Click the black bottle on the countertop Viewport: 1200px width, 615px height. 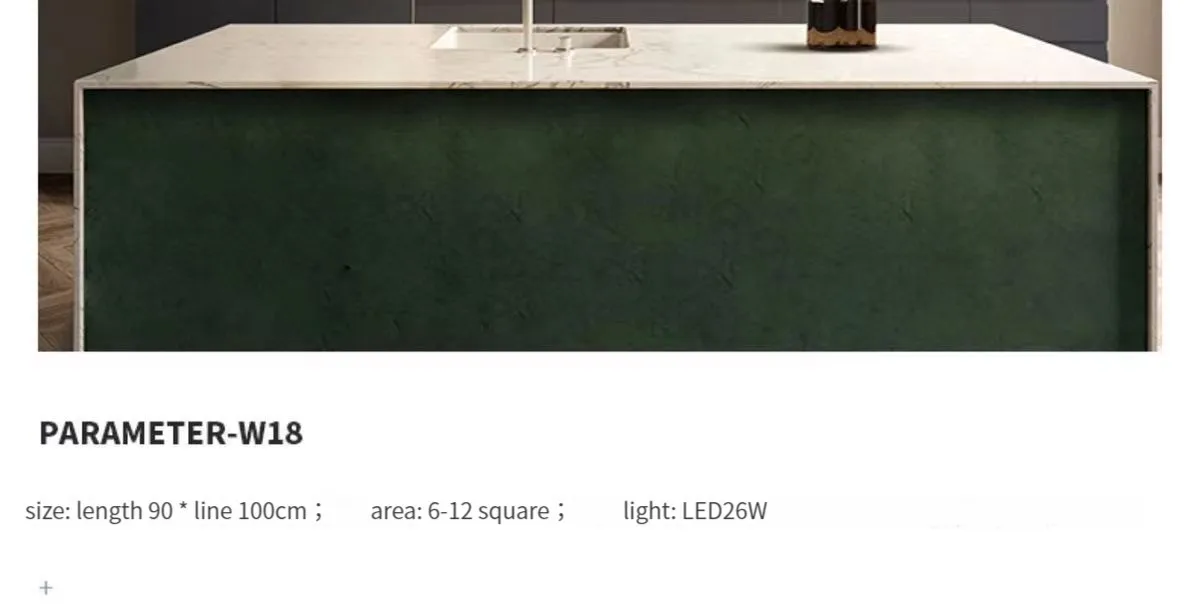841,23
